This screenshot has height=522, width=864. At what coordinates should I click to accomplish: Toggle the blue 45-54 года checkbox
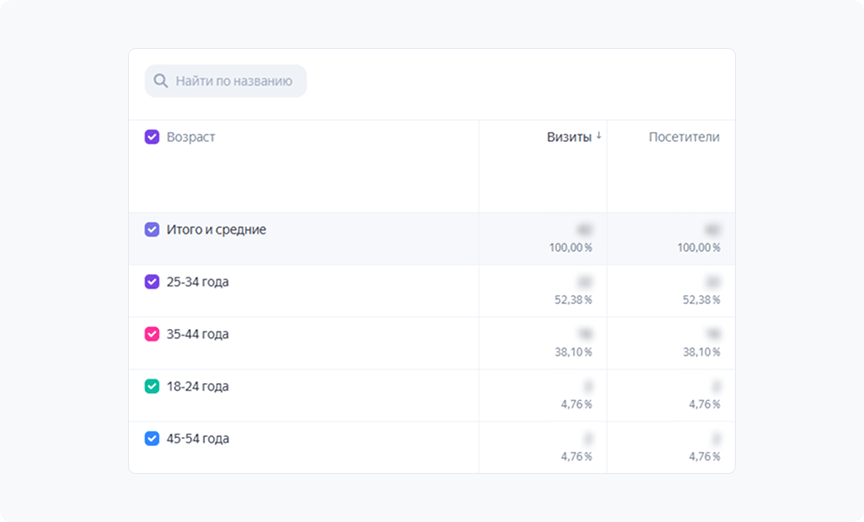pyautogui.click(x=152, y=438)
